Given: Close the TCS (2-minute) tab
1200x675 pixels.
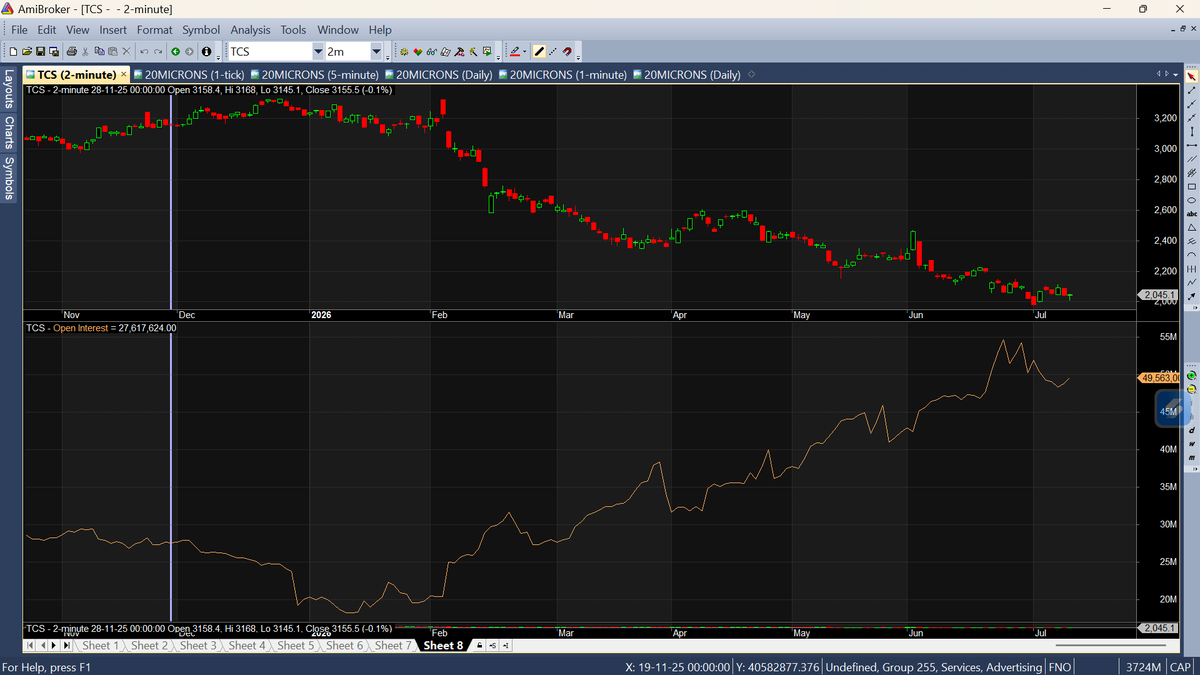Looking at the screenshot, I should coord(123,75).
